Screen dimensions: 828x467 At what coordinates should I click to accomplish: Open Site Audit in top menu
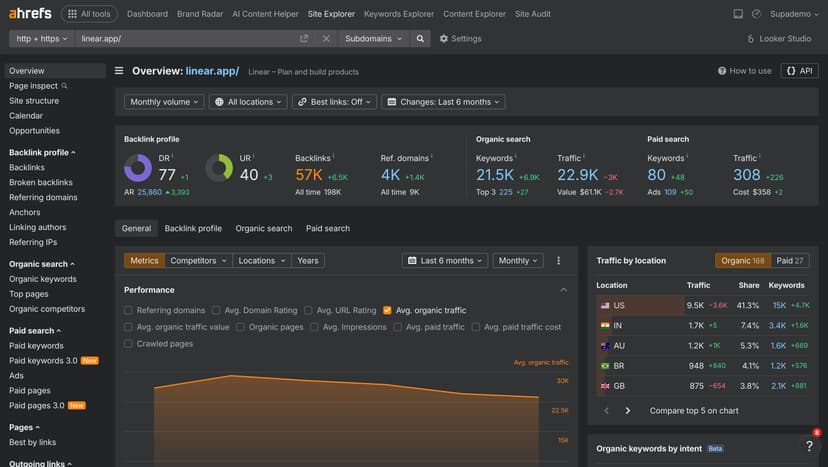tap(533, 14)
